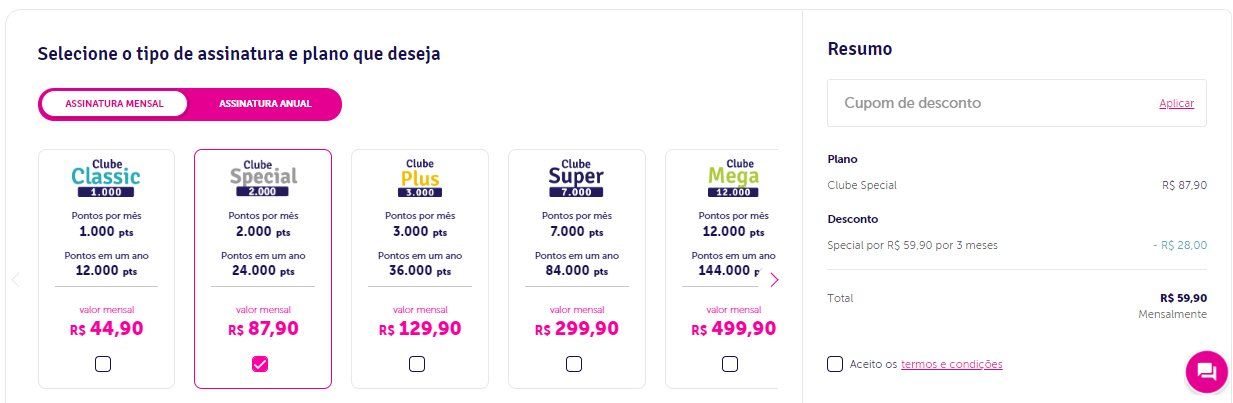Image resolution: width=1233 pixels, height=403 pixels.
Task: Open the chat support bubble icon
Action: (1206, 372)
